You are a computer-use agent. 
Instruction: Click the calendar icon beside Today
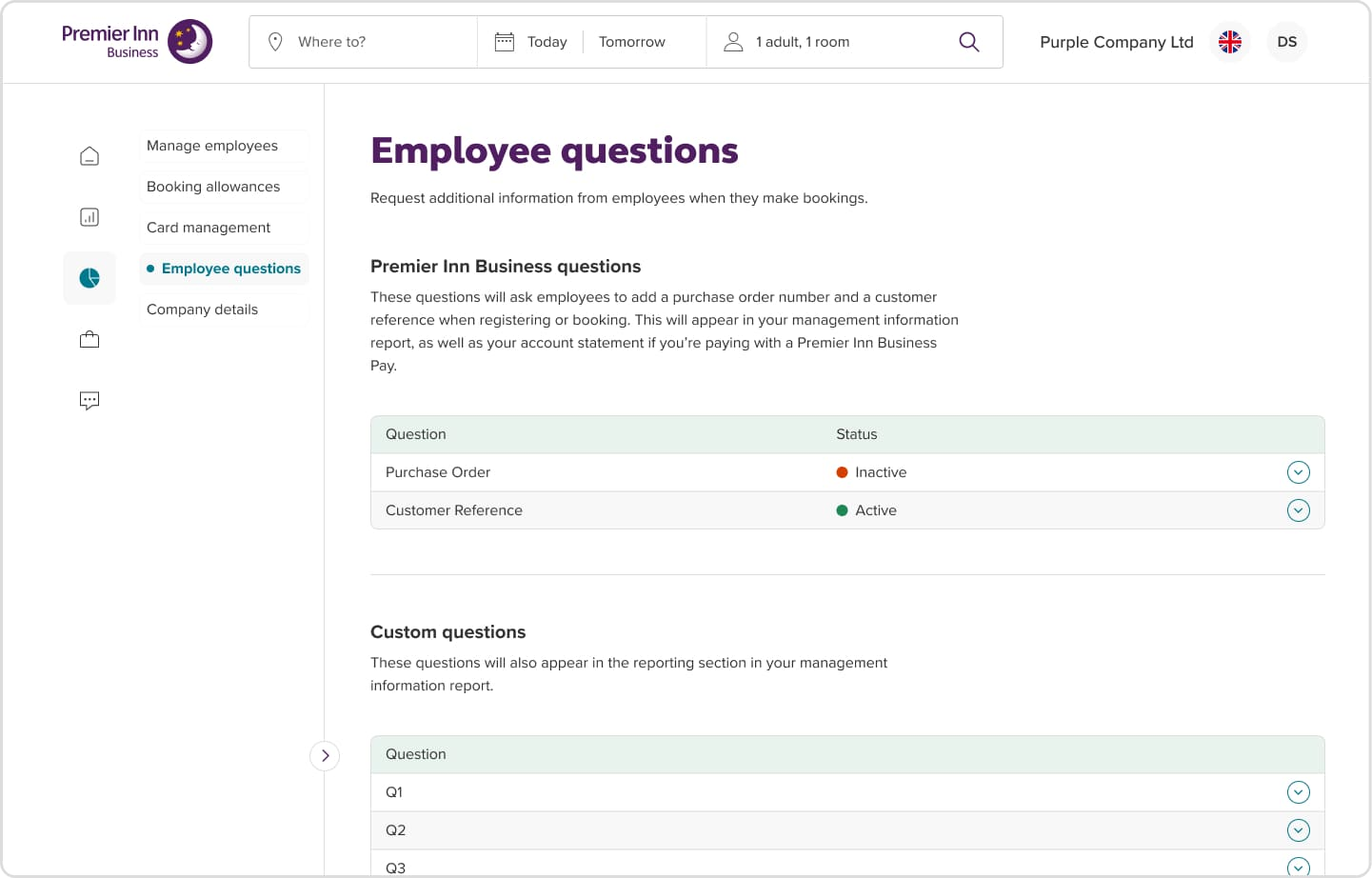click(x=505, y=42)
